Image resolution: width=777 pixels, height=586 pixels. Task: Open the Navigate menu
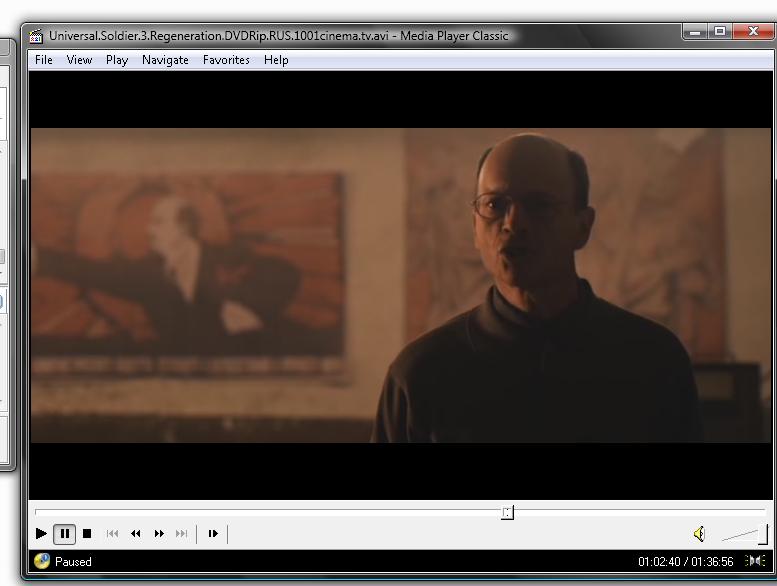tap(165, 60)
